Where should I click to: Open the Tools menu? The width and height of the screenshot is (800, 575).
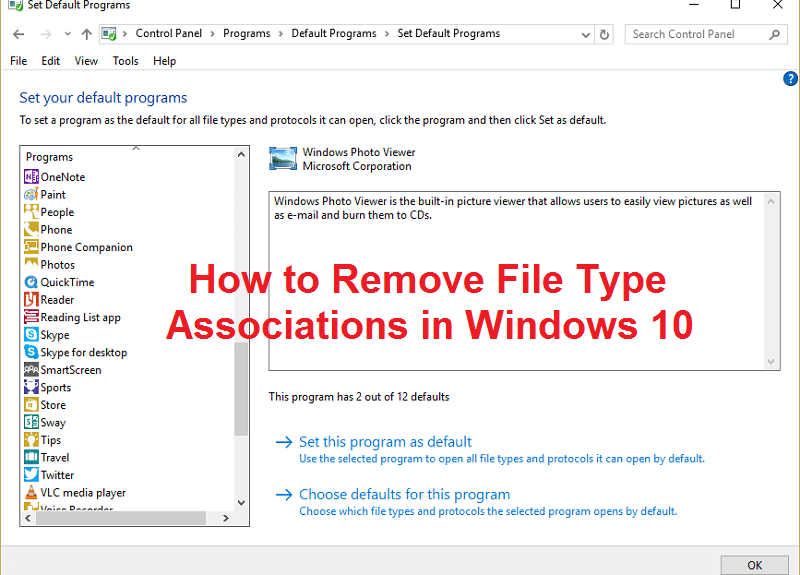pos(125,61)
